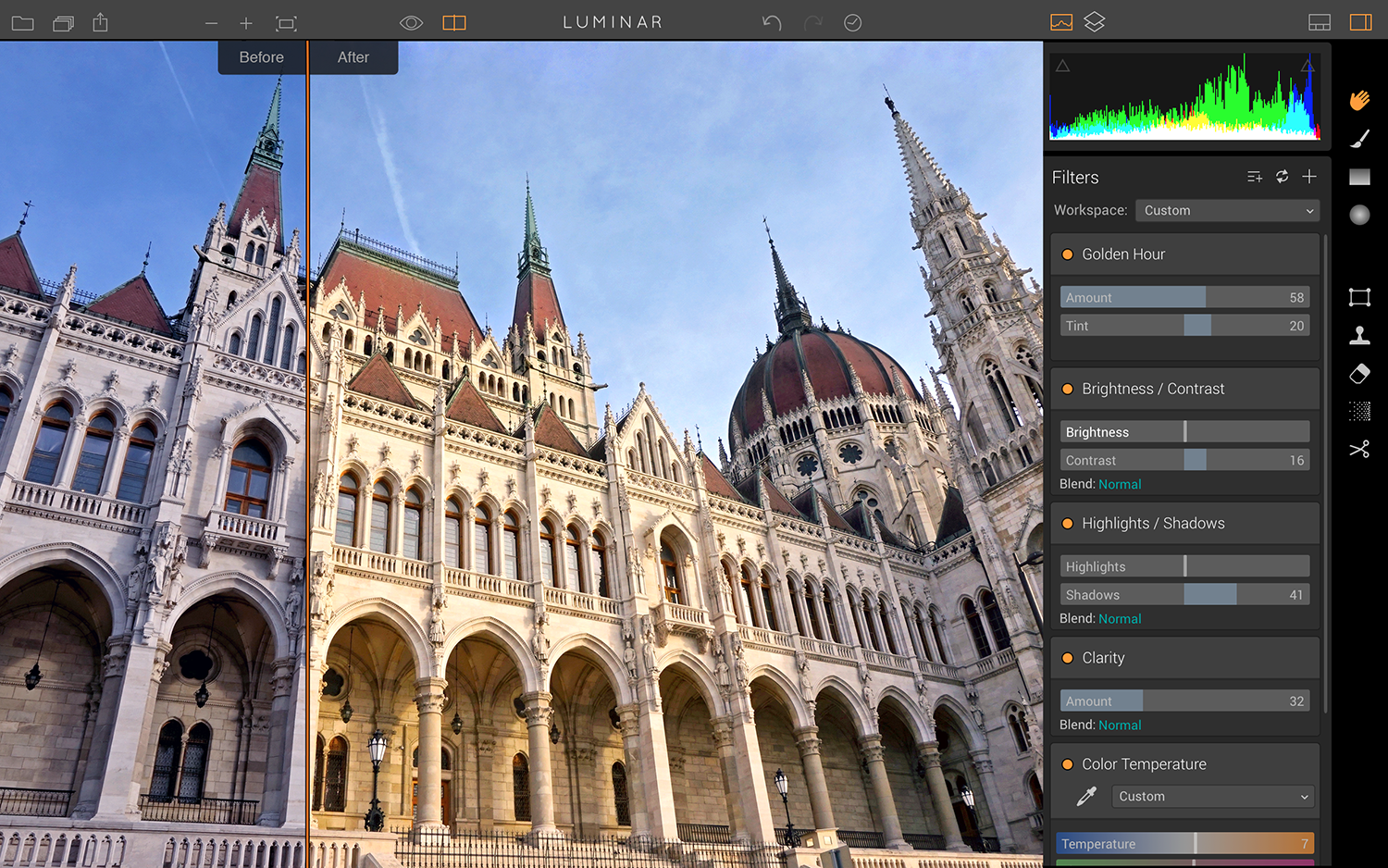Click the Undo arrow
The height and width of the screenshot is (868, 1388).
pyautogui.click(x=772, y=22)
